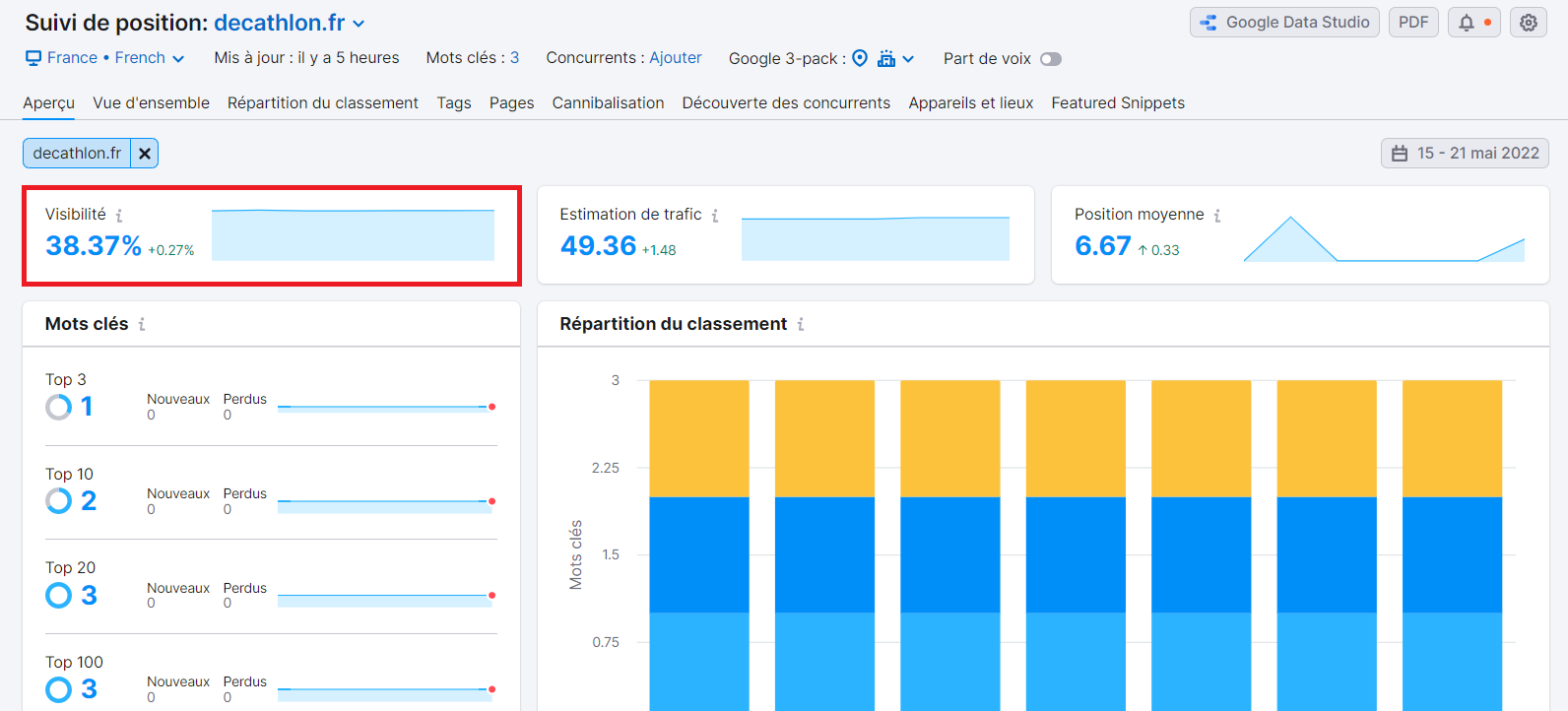This screenshot has height=711, width=1568.
Task: Click the calendar icon in date range
Action: [1400, 154]
